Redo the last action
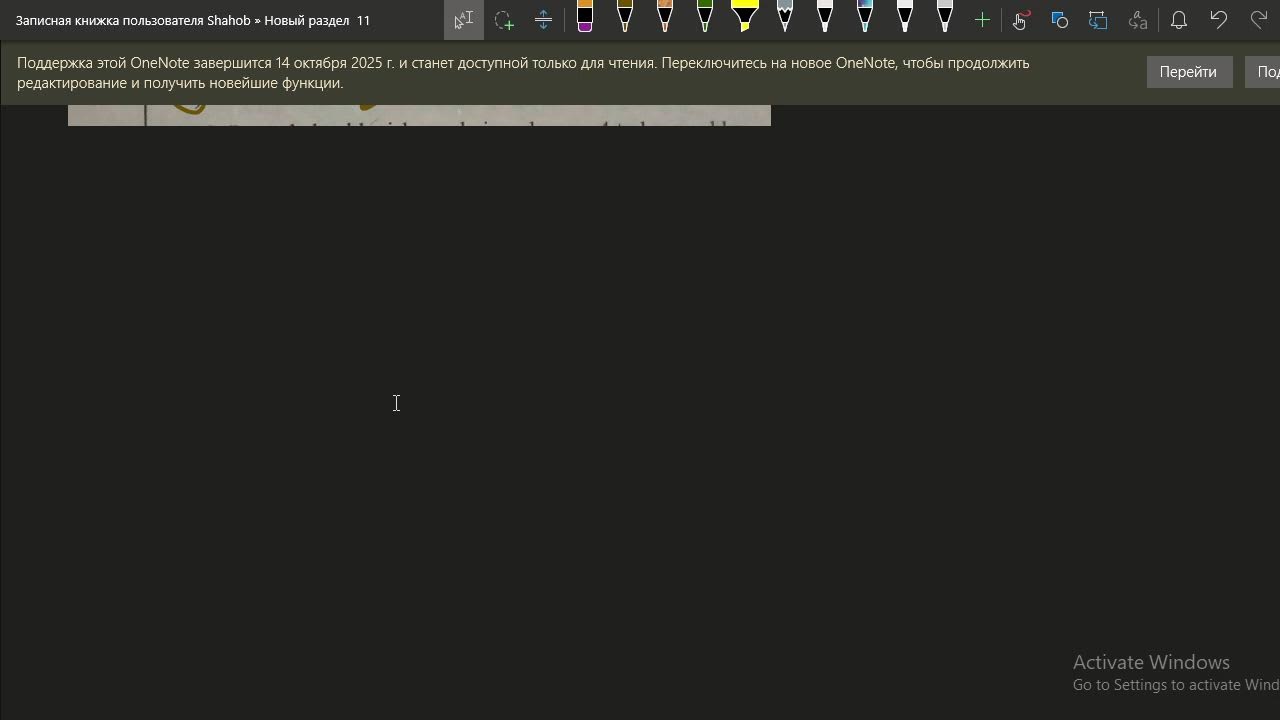 click(1258, 20)
